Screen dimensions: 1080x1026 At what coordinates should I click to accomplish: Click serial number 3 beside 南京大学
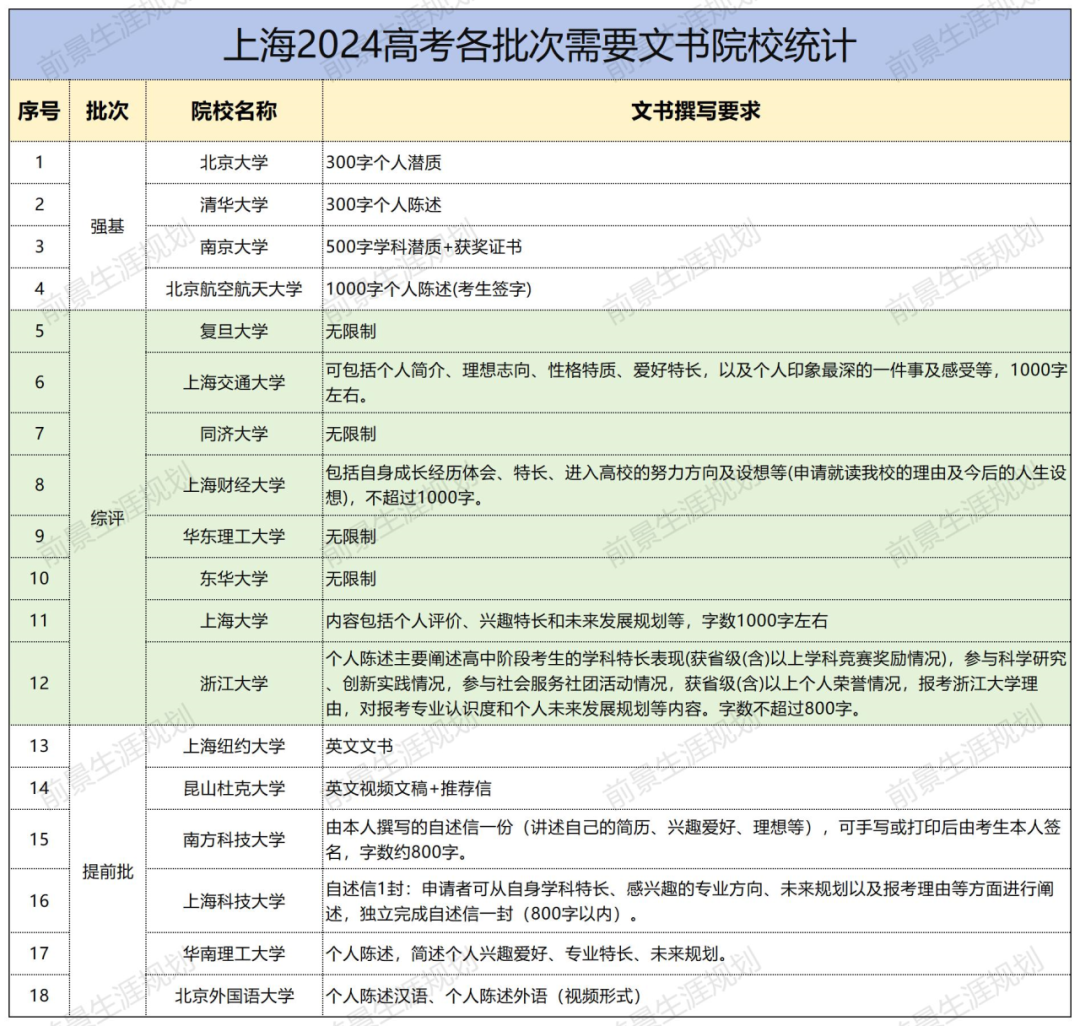click(x=39, y=247)
